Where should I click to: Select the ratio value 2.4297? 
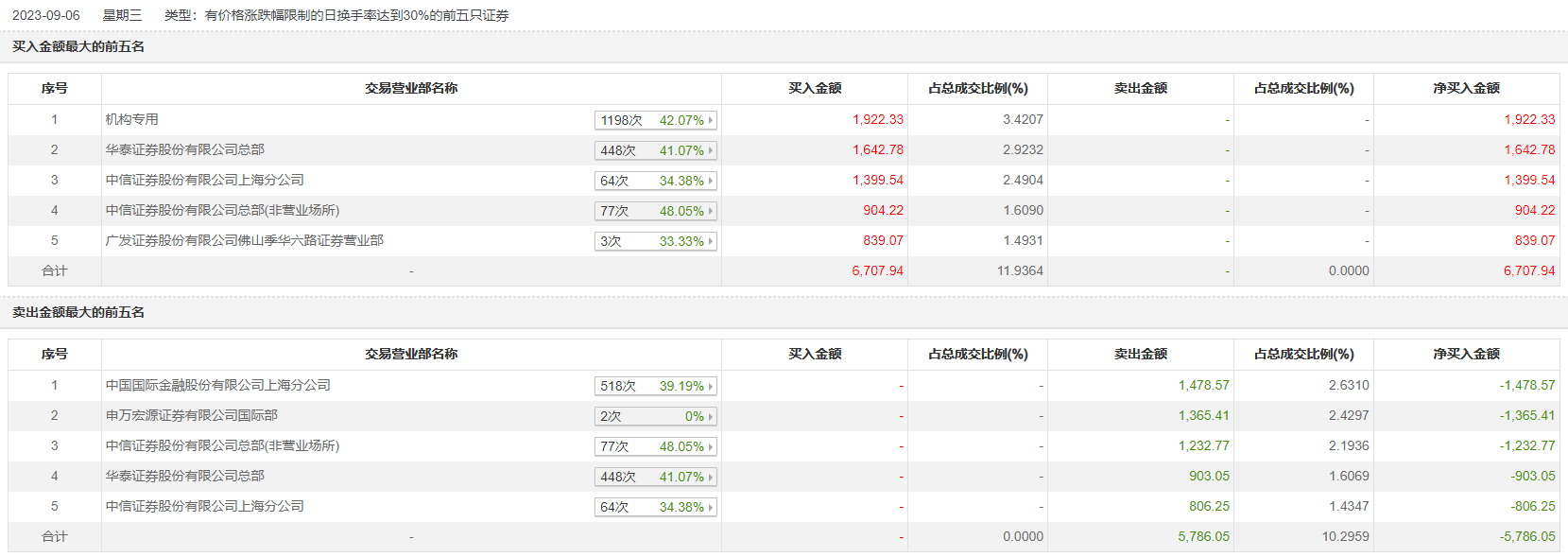tap(1349, 415)
